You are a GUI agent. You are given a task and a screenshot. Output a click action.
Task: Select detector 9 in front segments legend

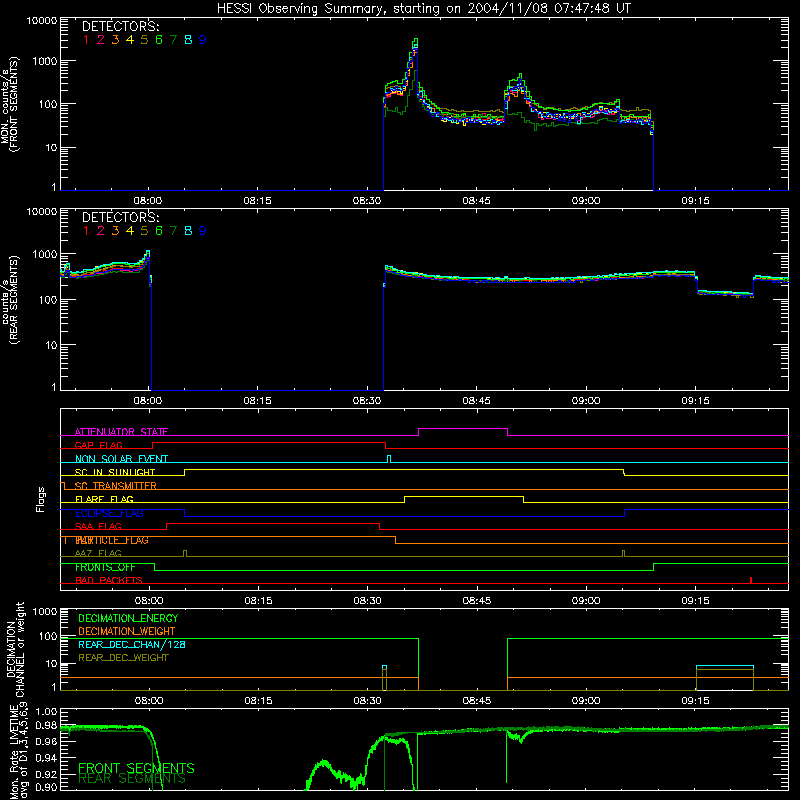[203, 39]
